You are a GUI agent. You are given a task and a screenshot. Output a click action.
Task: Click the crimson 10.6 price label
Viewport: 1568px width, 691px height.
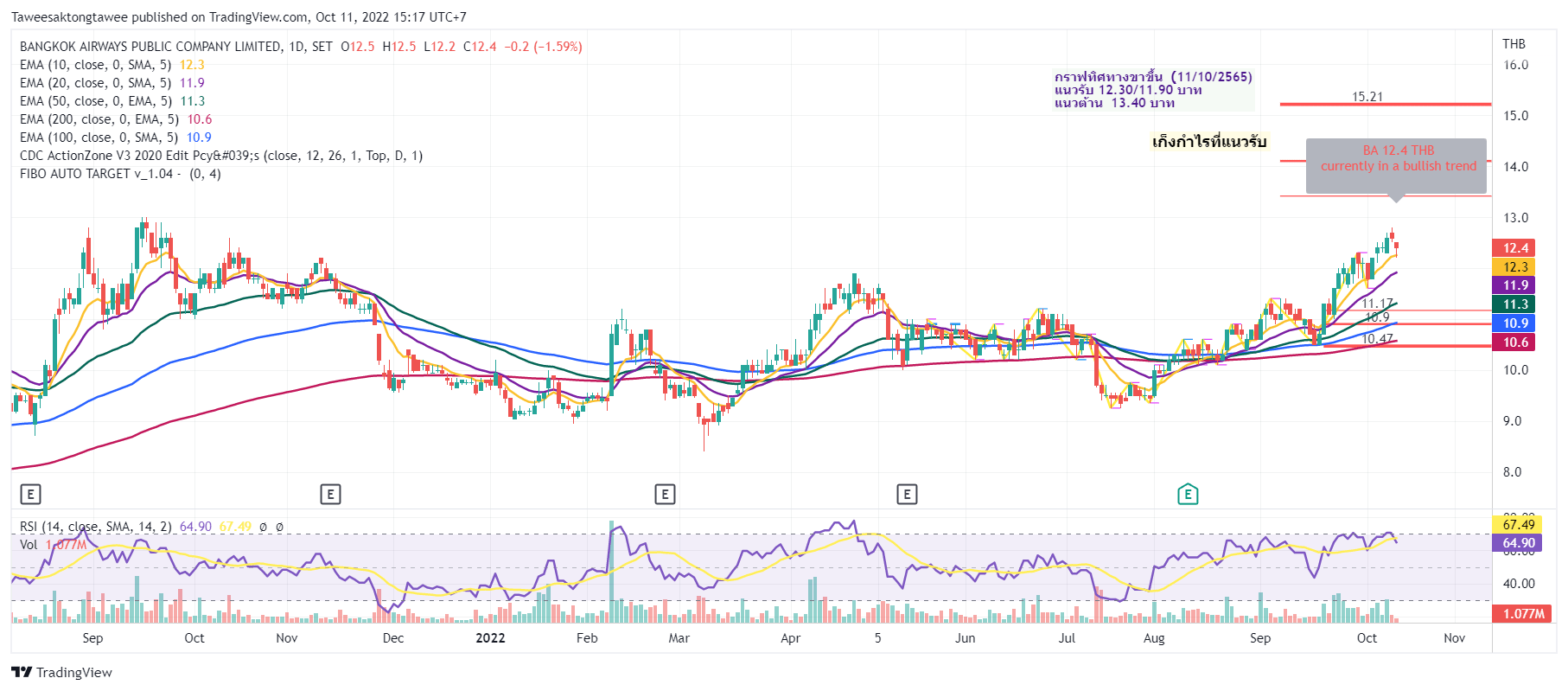(1514, 342)
